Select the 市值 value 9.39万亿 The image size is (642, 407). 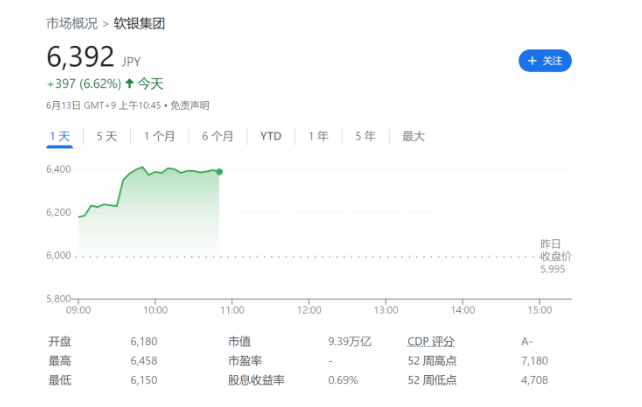point(350,341)
